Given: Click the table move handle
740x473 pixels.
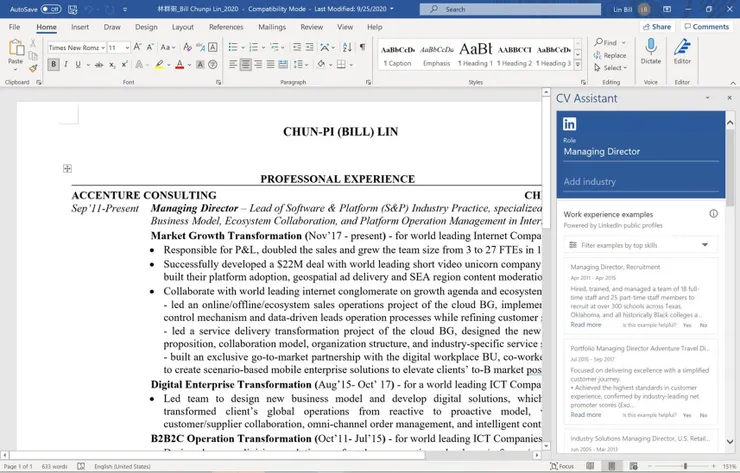Looking at the screenshot, I should click(67, 169).
